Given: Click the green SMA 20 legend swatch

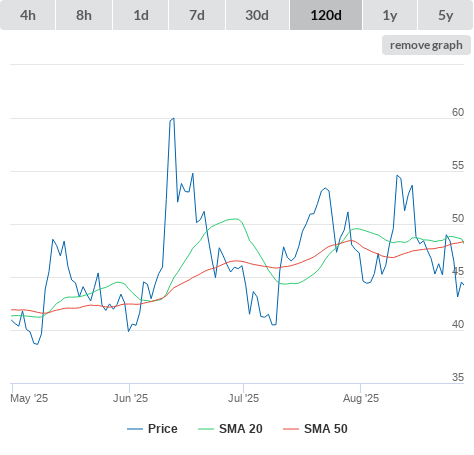Looking at the screenshot, I should [206, 429].
